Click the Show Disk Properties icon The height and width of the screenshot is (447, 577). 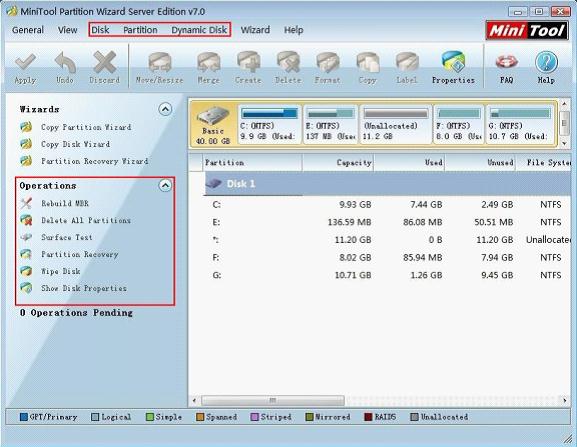point(26,288)
